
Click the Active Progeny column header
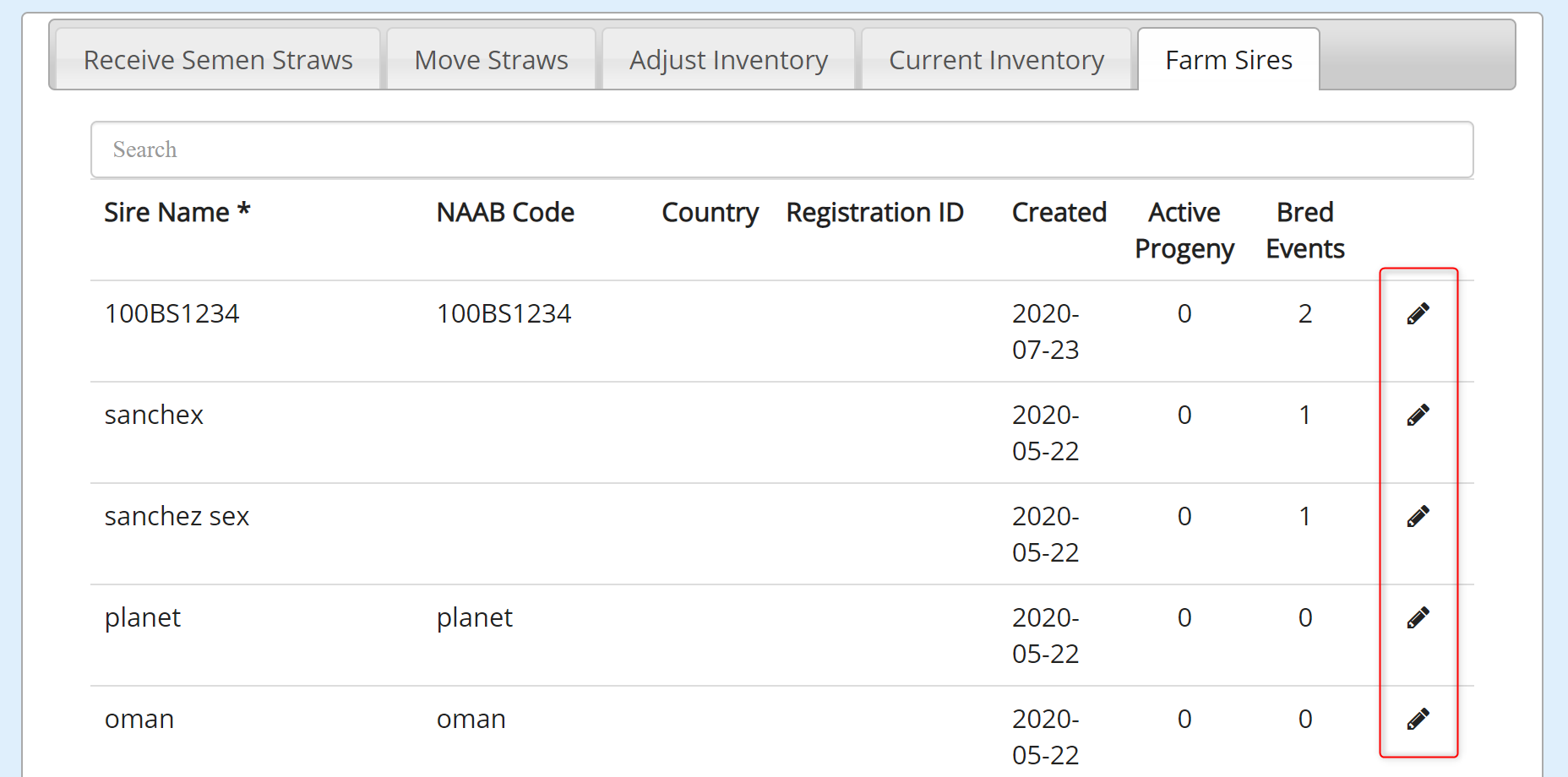click(x=1184, y=230)
